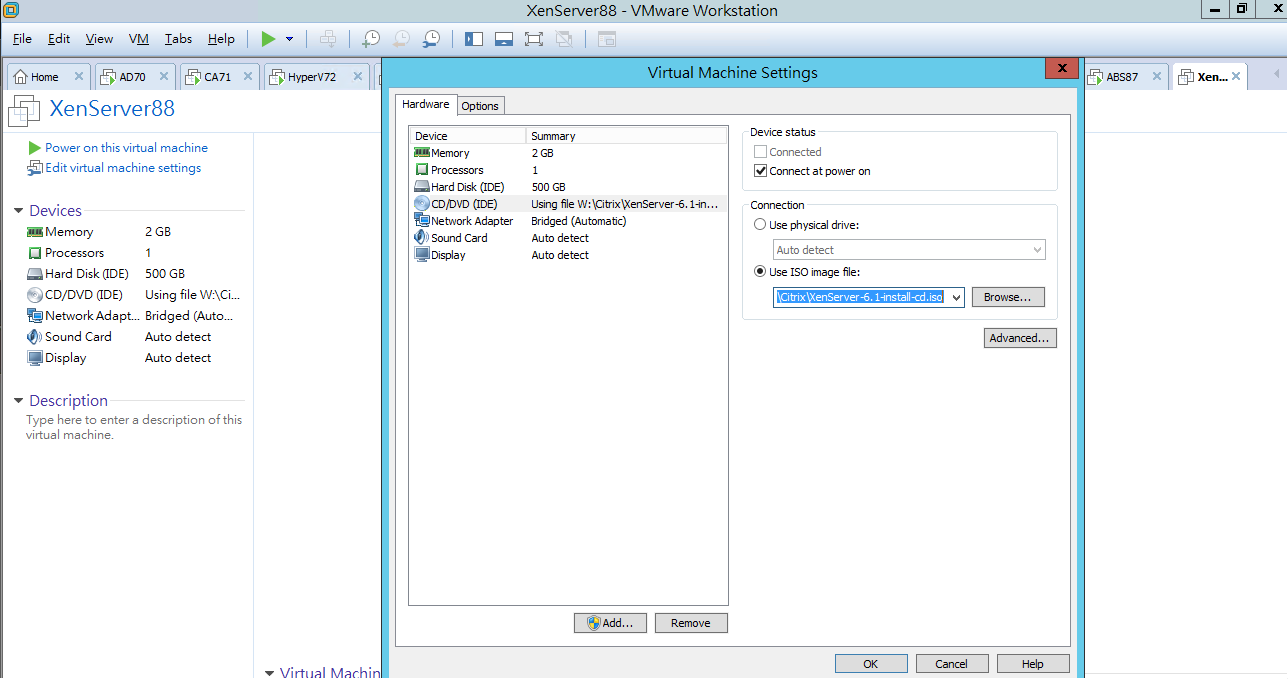Screen dimensions: 1288x679
Task: Click the Remove device button
Action: tap(691, 623)
